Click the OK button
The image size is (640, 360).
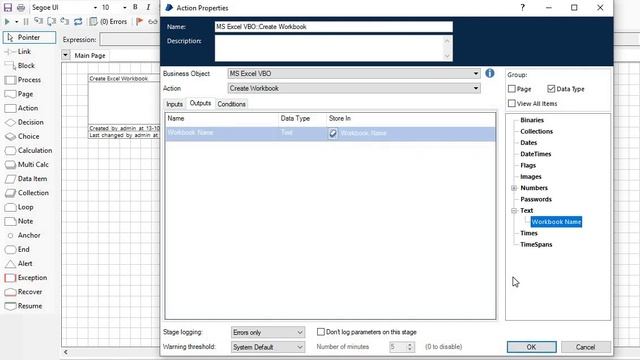coord(531,347)
